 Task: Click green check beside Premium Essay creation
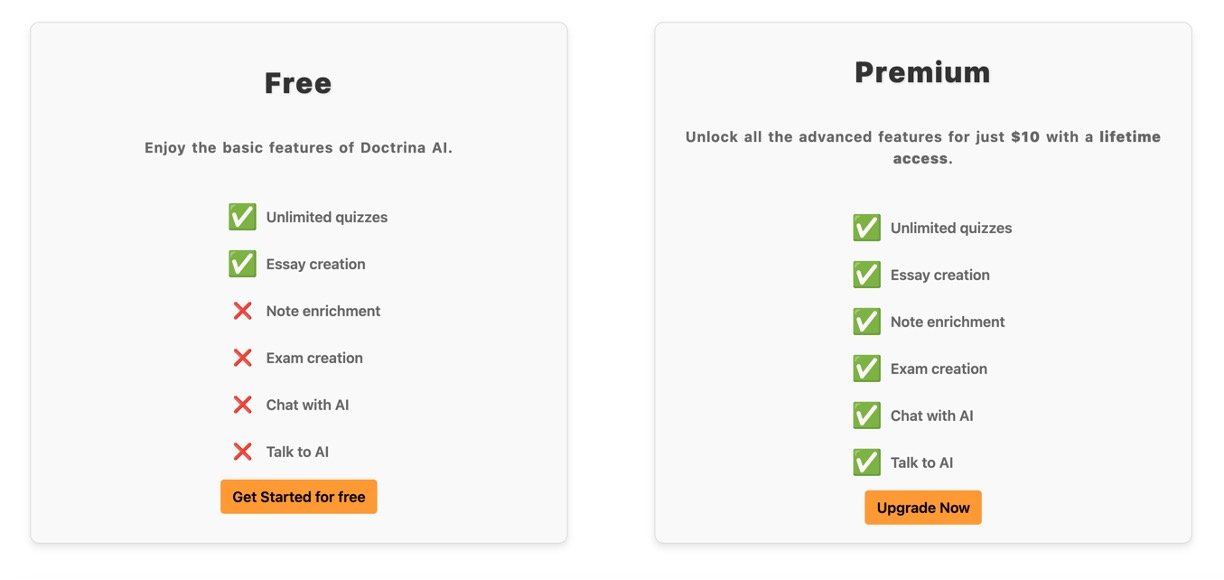tap(867, 275)
